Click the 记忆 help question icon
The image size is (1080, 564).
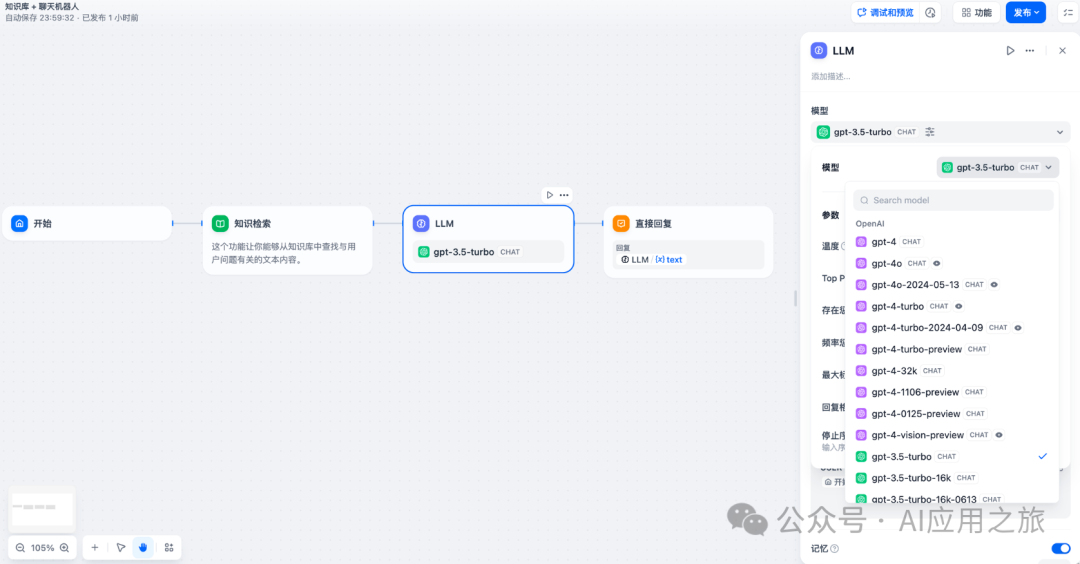[835, 549]
